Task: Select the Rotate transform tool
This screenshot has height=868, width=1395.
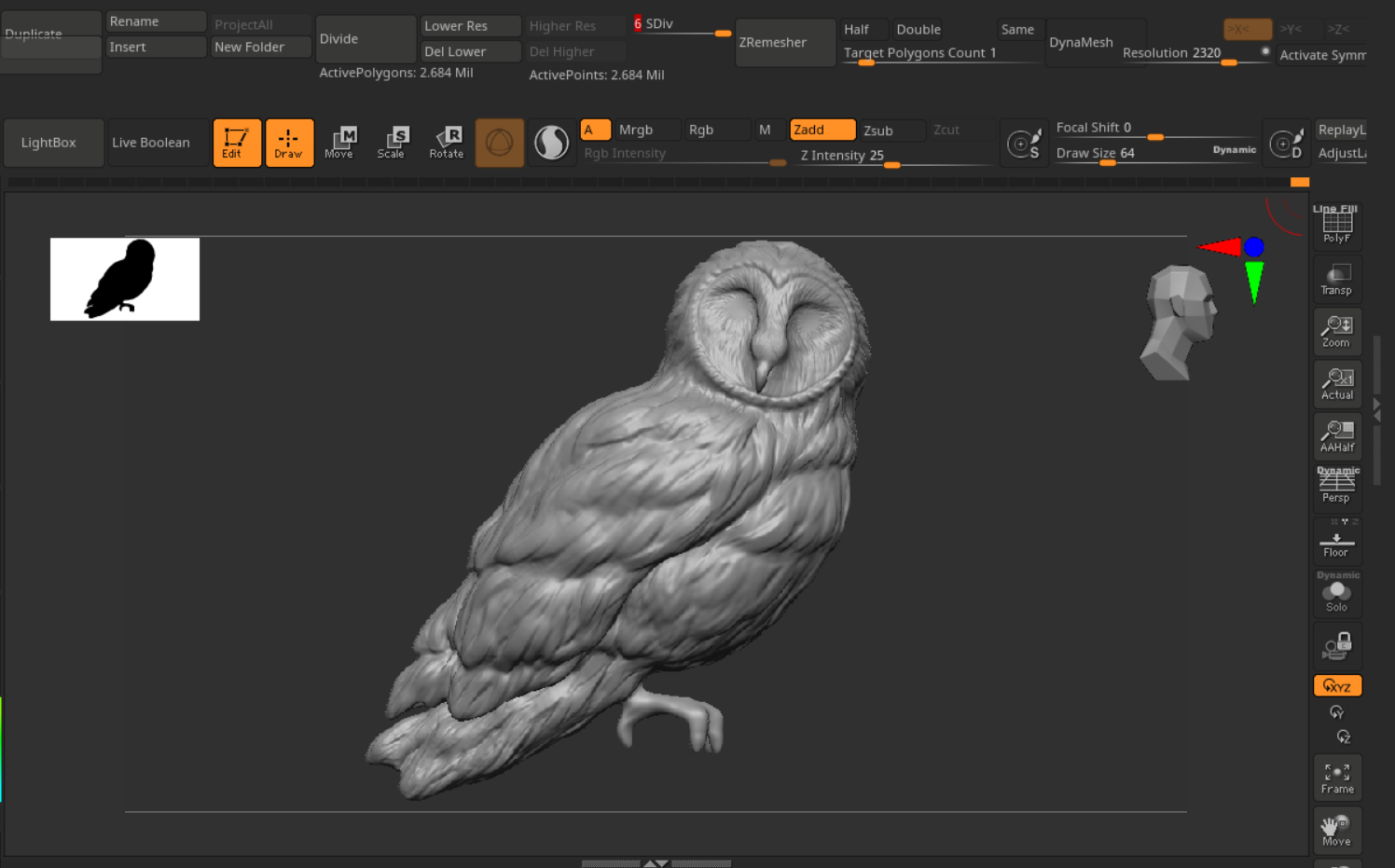Action: [447, 143]
